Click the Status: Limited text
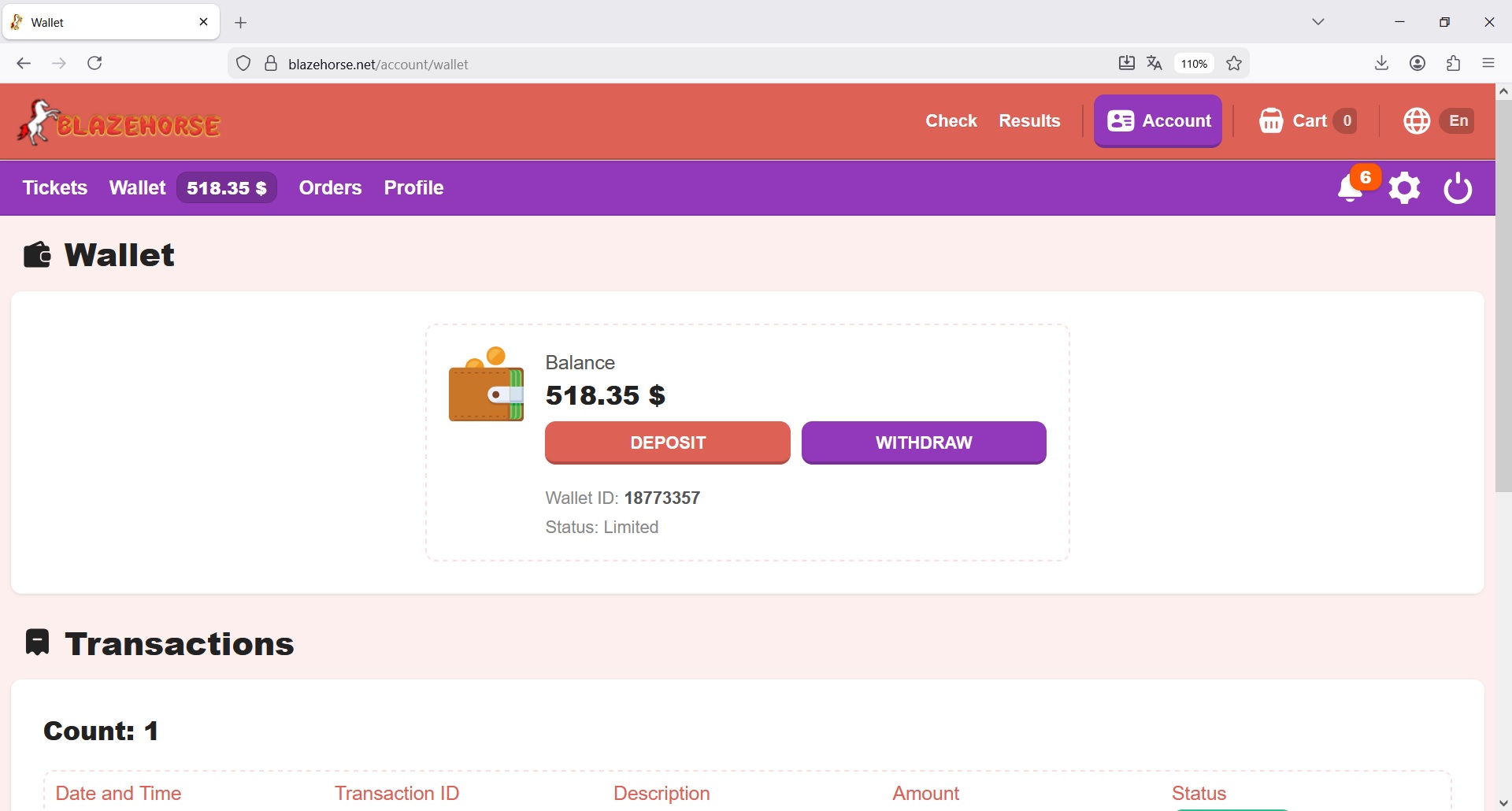The image size is (1512, 811). pyautogui.click(x=602, y=528)
